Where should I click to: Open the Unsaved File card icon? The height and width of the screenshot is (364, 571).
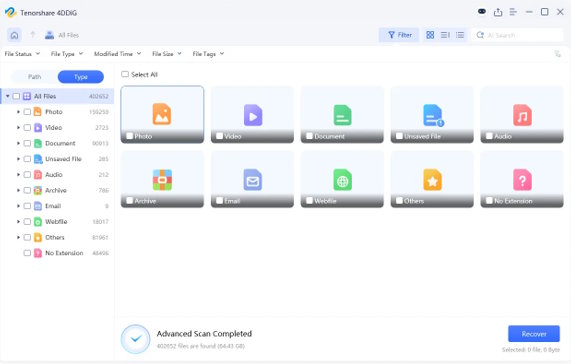click(x=433, y=115)
